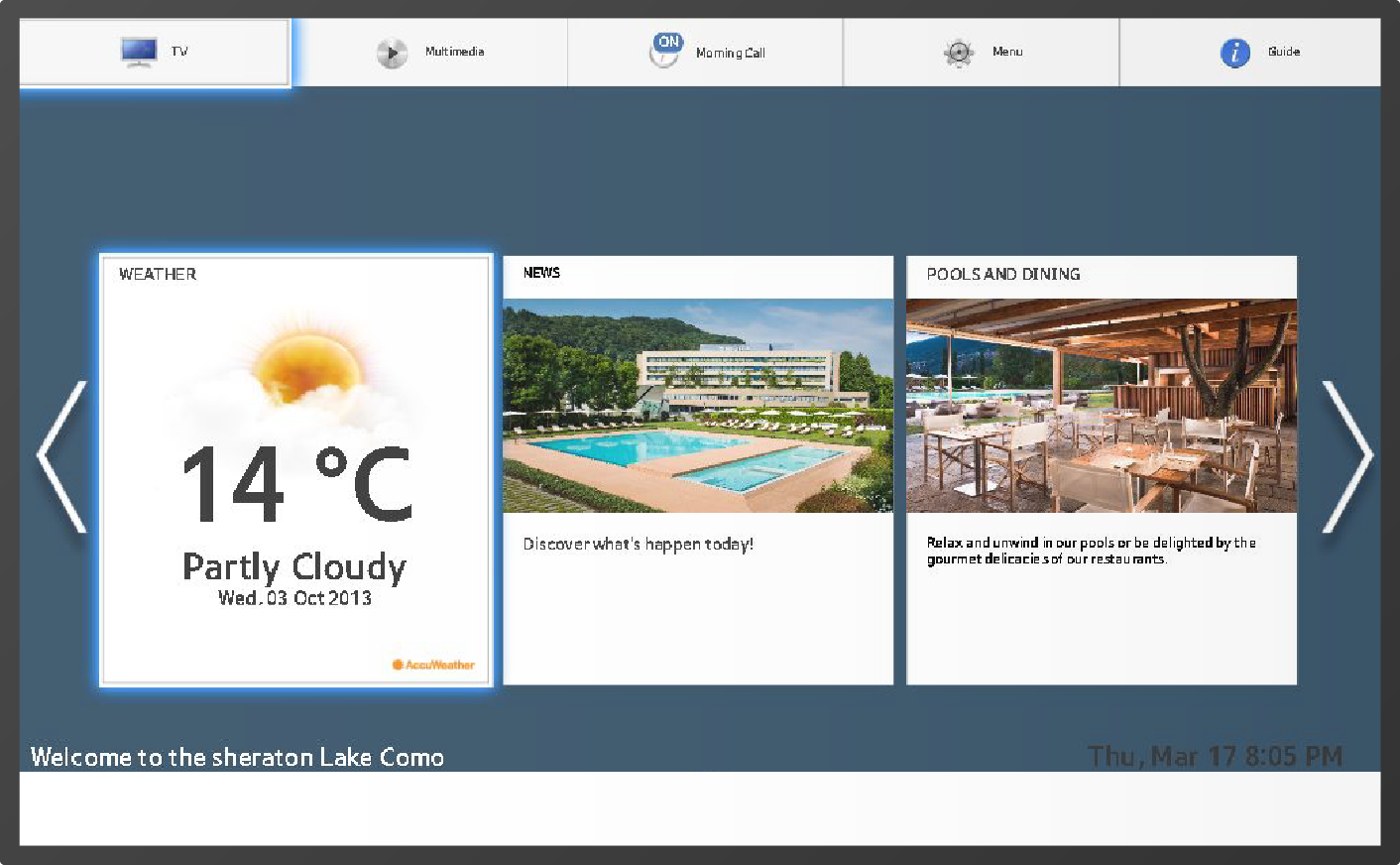
Task: Click the WEATHER card heading
Action: click(x=158, y=274)
